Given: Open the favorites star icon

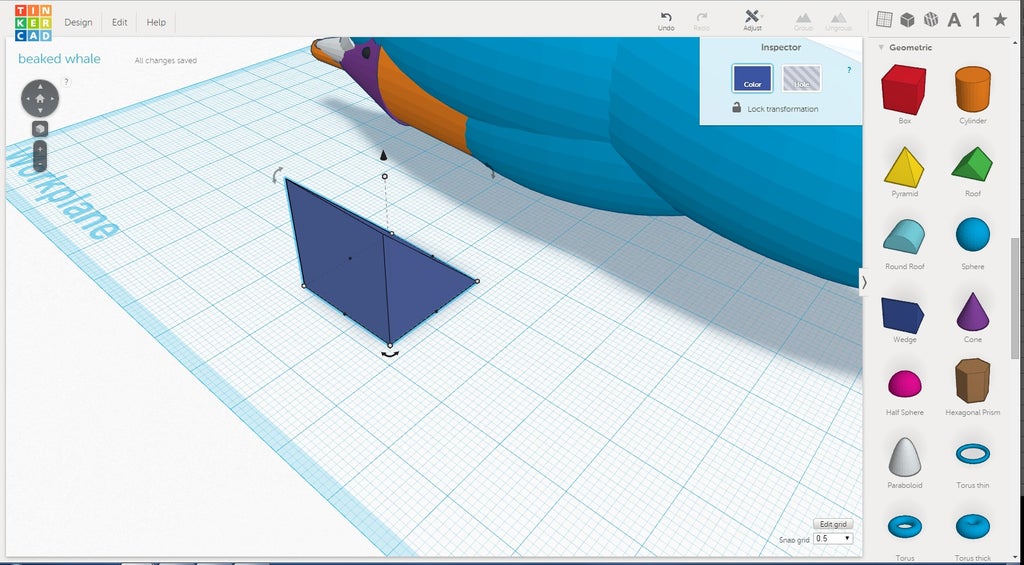Looking at the screenshot, I should [1000, 20].
